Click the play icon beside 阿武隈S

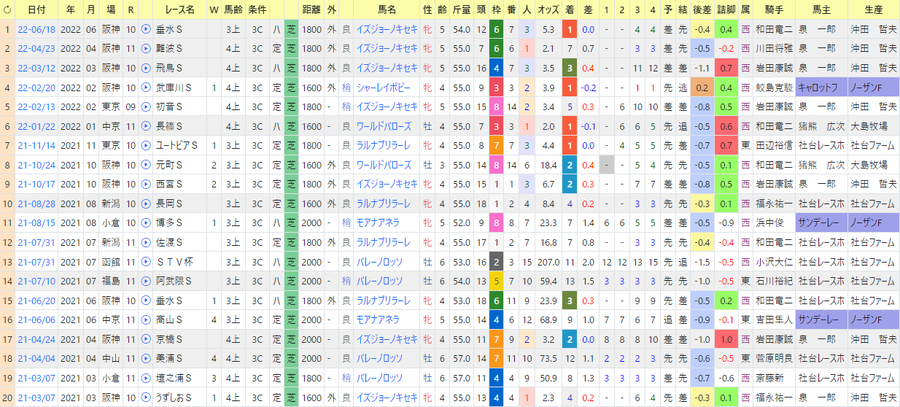pos(145,281)
